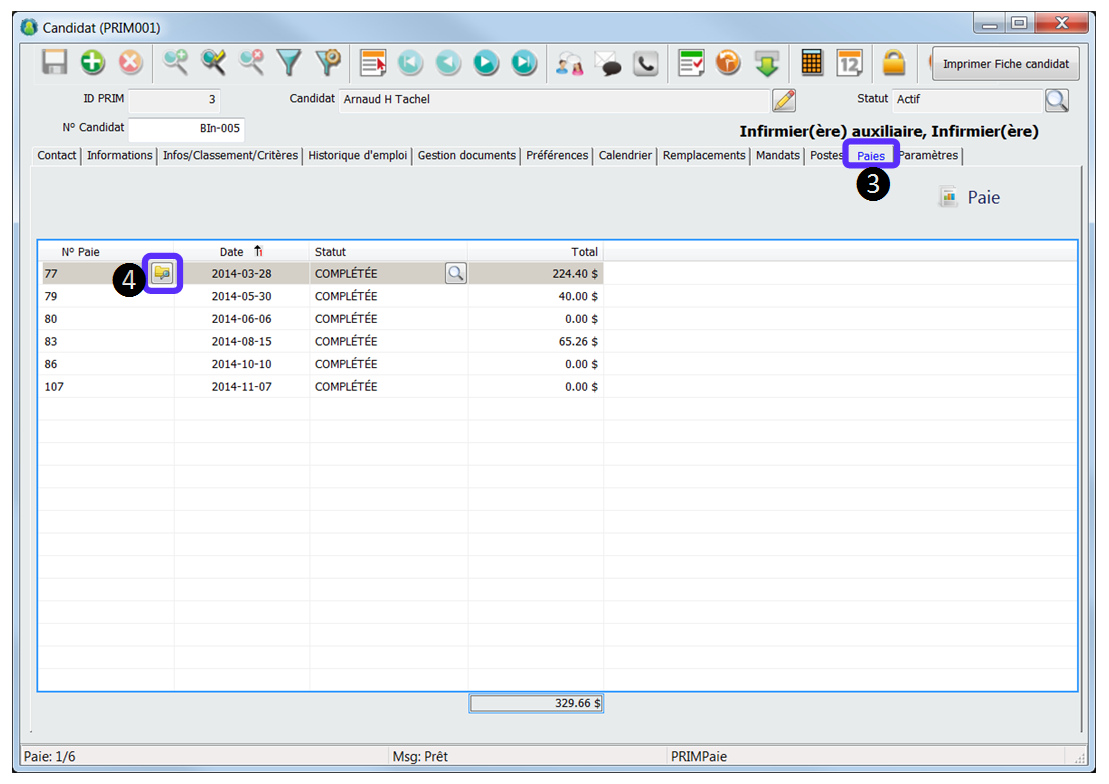Open the calendar icon in toolbar
The height and width of the screenshot is (784, 1109).
pos(850,63)
